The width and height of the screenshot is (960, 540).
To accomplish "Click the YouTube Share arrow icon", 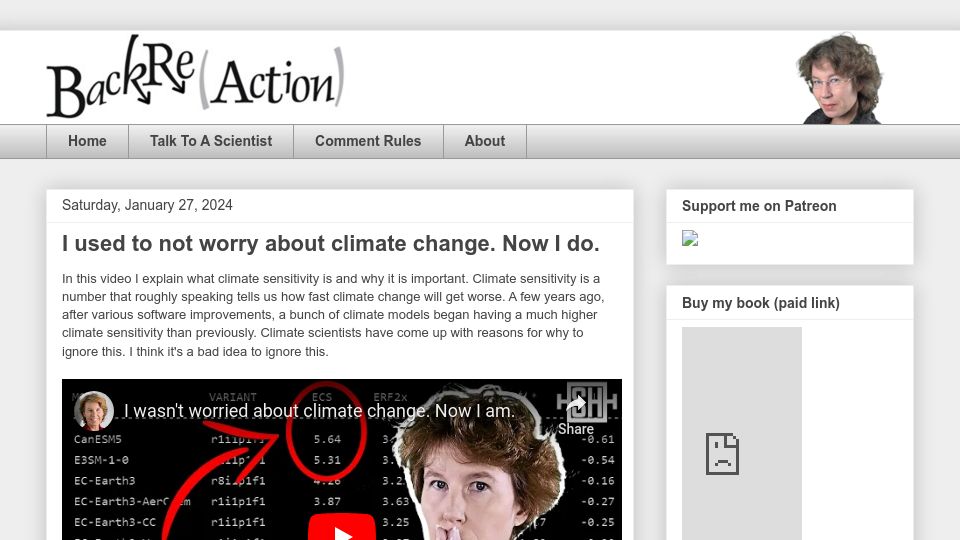I will 576,405.
